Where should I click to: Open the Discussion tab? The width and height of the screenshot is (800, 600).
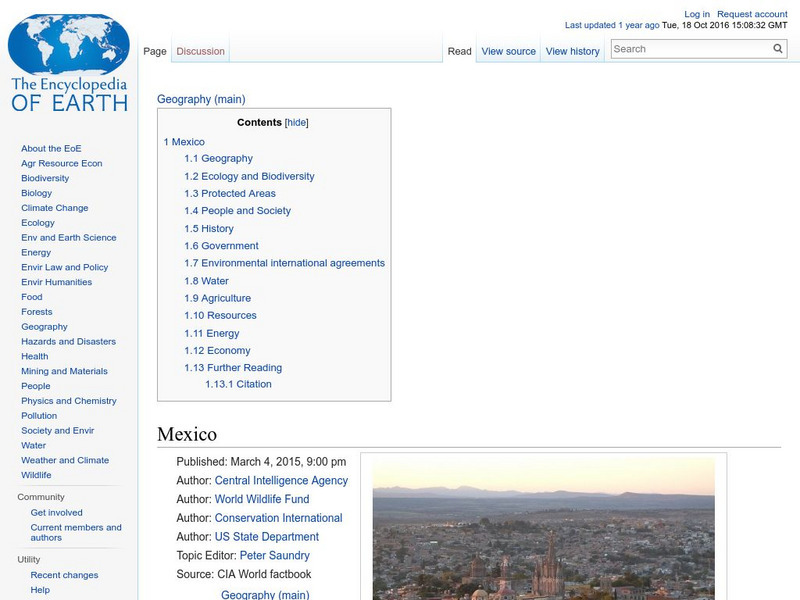point(200,51)
